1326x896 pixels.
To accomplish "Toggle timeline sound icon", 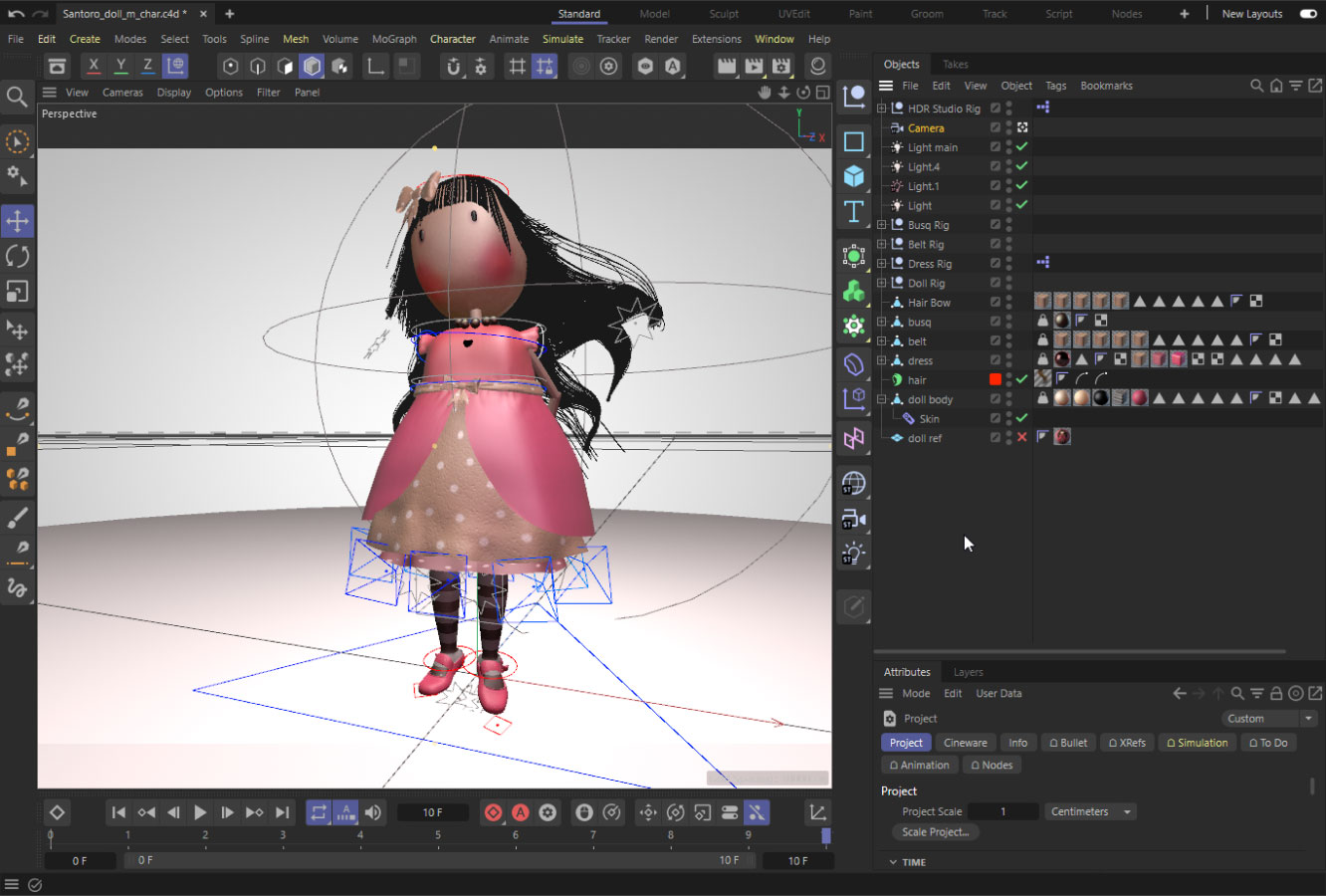I will [x=373, y=812].
